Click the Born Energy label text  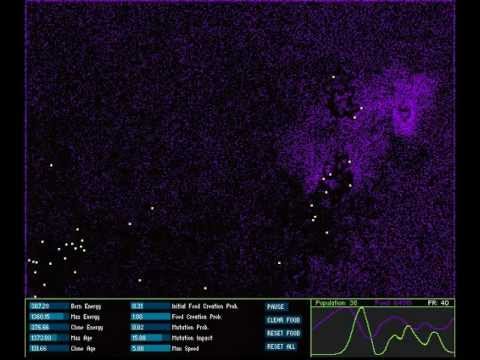86,306
